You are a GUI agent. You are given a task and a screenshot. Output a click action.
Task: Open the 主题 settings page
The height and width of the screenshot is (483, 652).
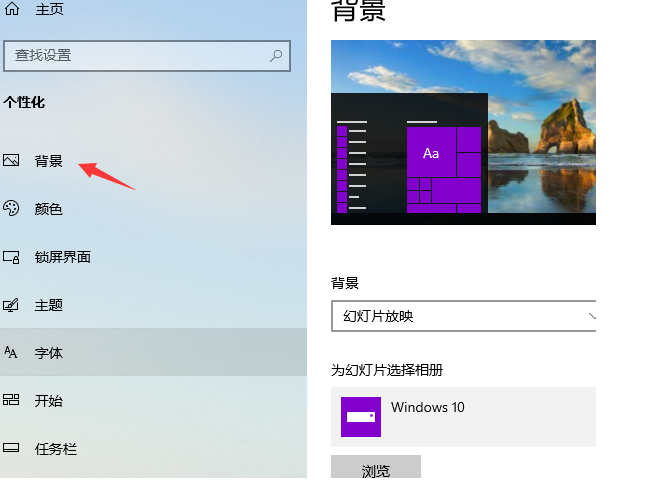pos(49,305)
